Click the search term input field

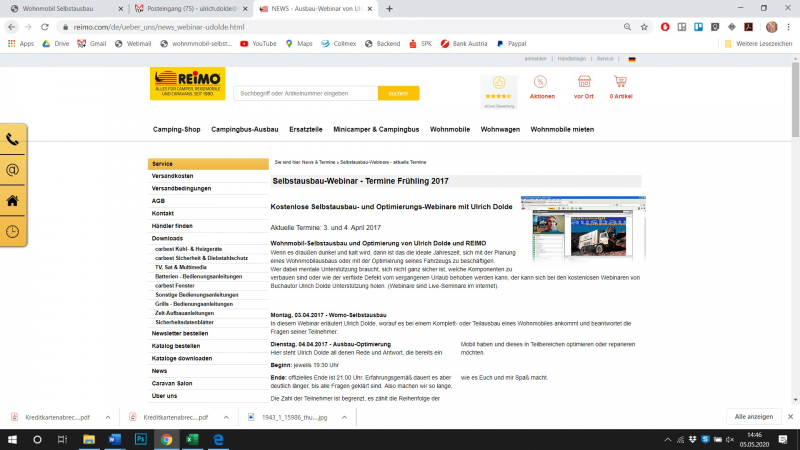point(306,93)
